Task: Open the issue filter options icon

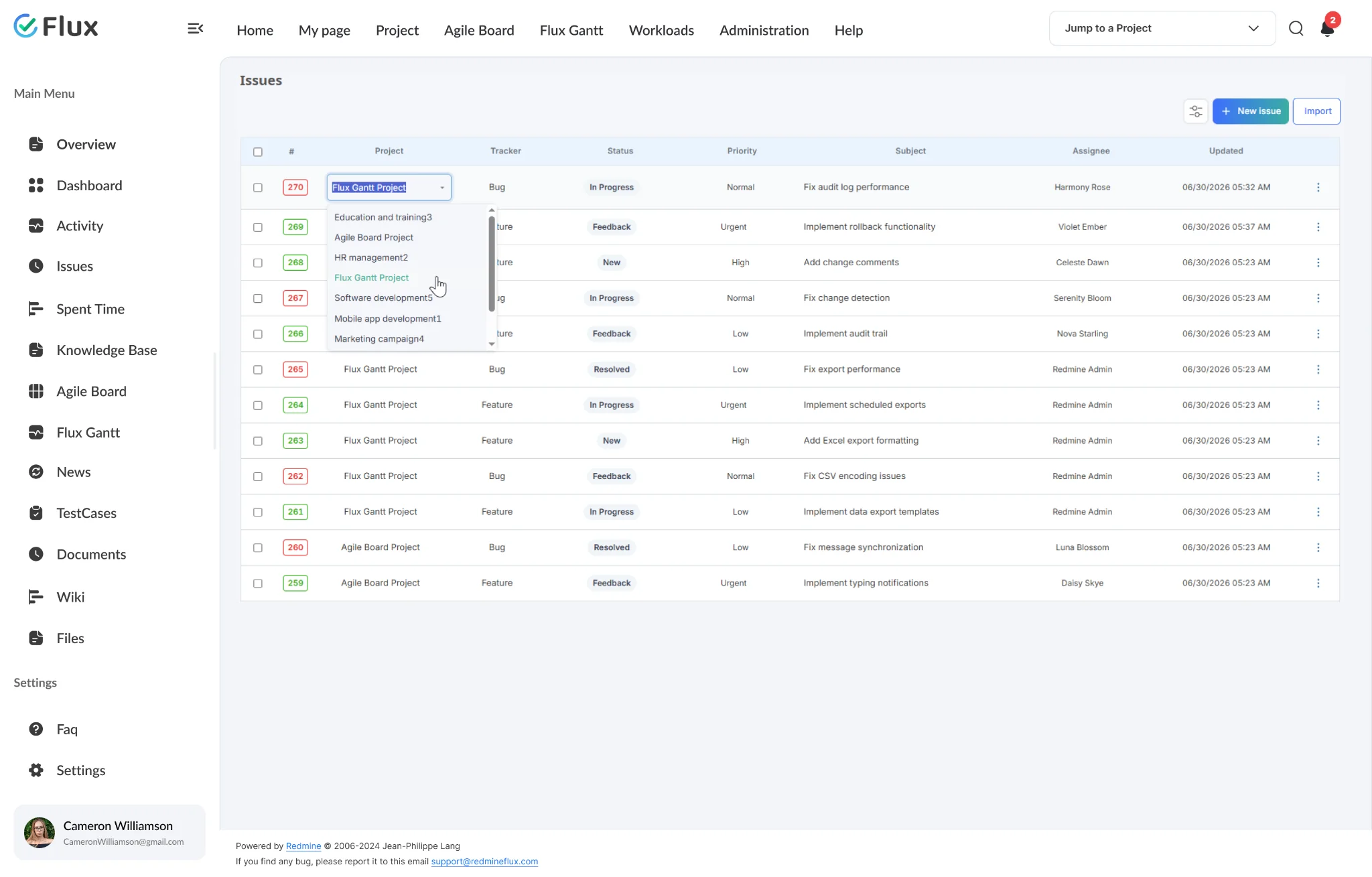Action: (x=1196, y=111)
